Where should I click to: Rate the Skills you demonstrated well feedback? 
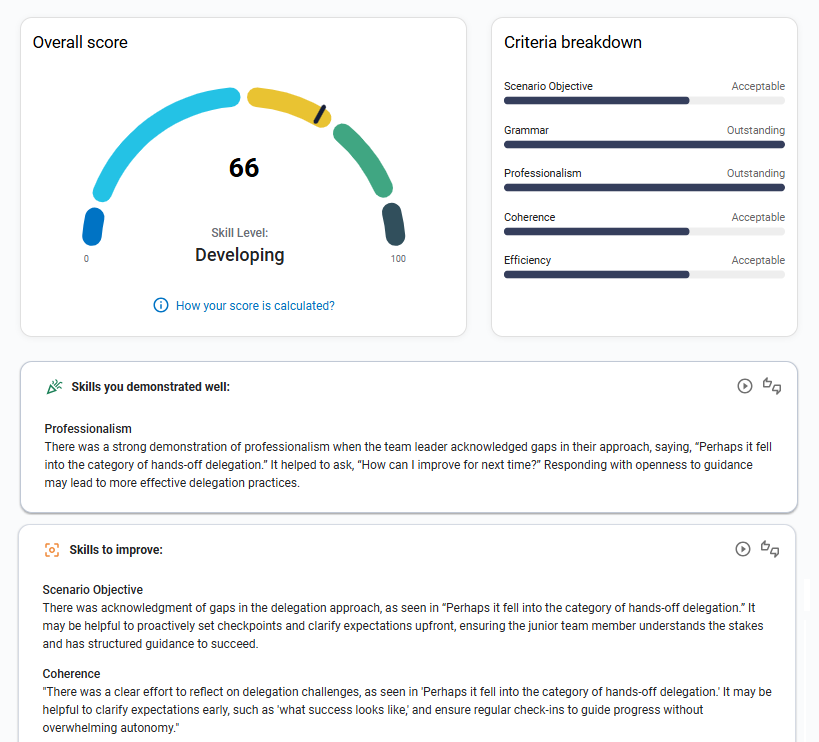(771, 386)
